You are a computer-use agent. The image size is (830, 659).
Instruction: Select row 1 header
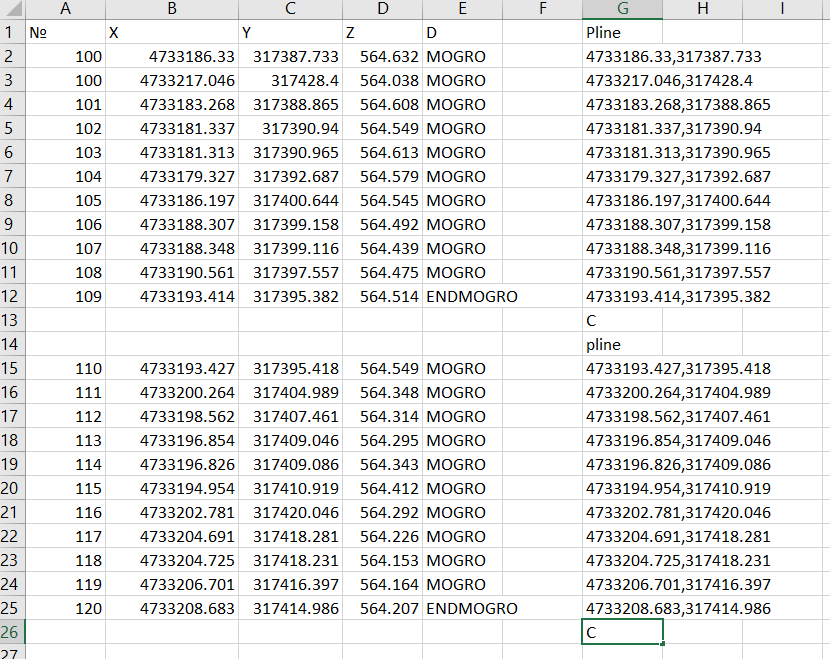[x=12, y=32]
